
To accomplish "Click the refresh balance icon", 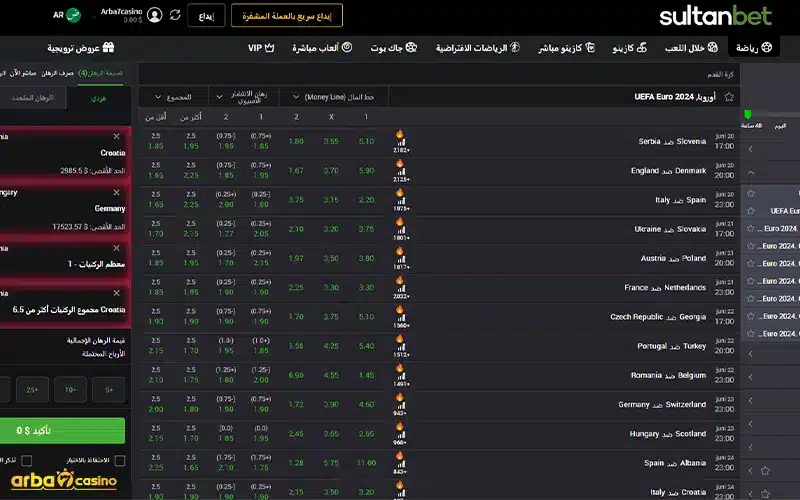I will [x=176, y=15].
